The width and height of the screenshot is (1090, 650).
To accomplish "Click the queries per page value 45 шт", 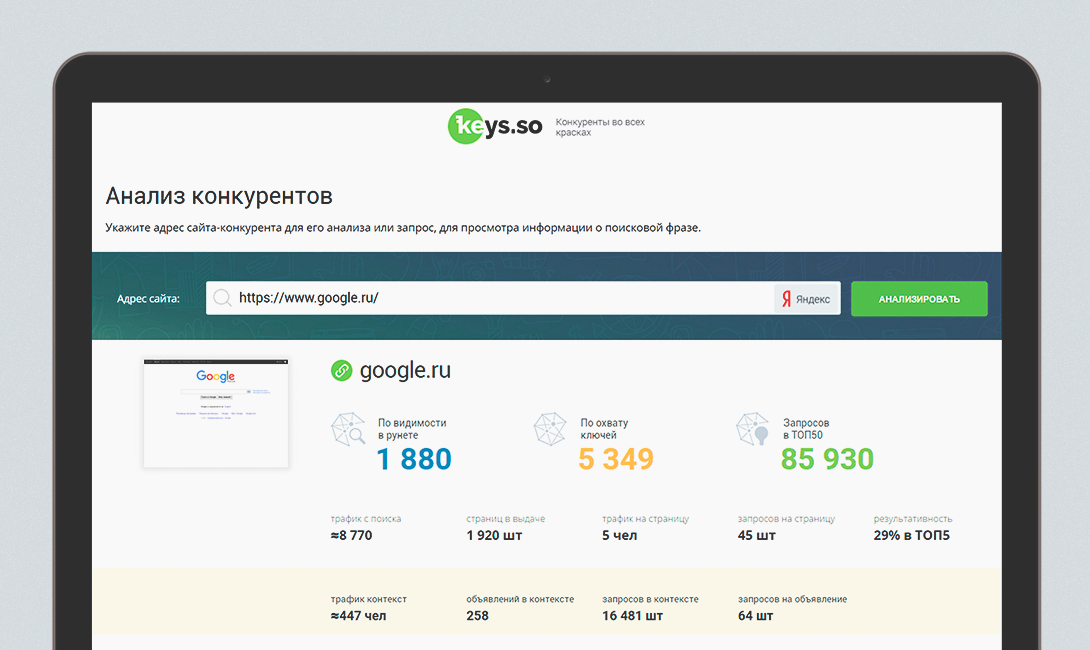I will pyautogui.click(x=756, y=535).
